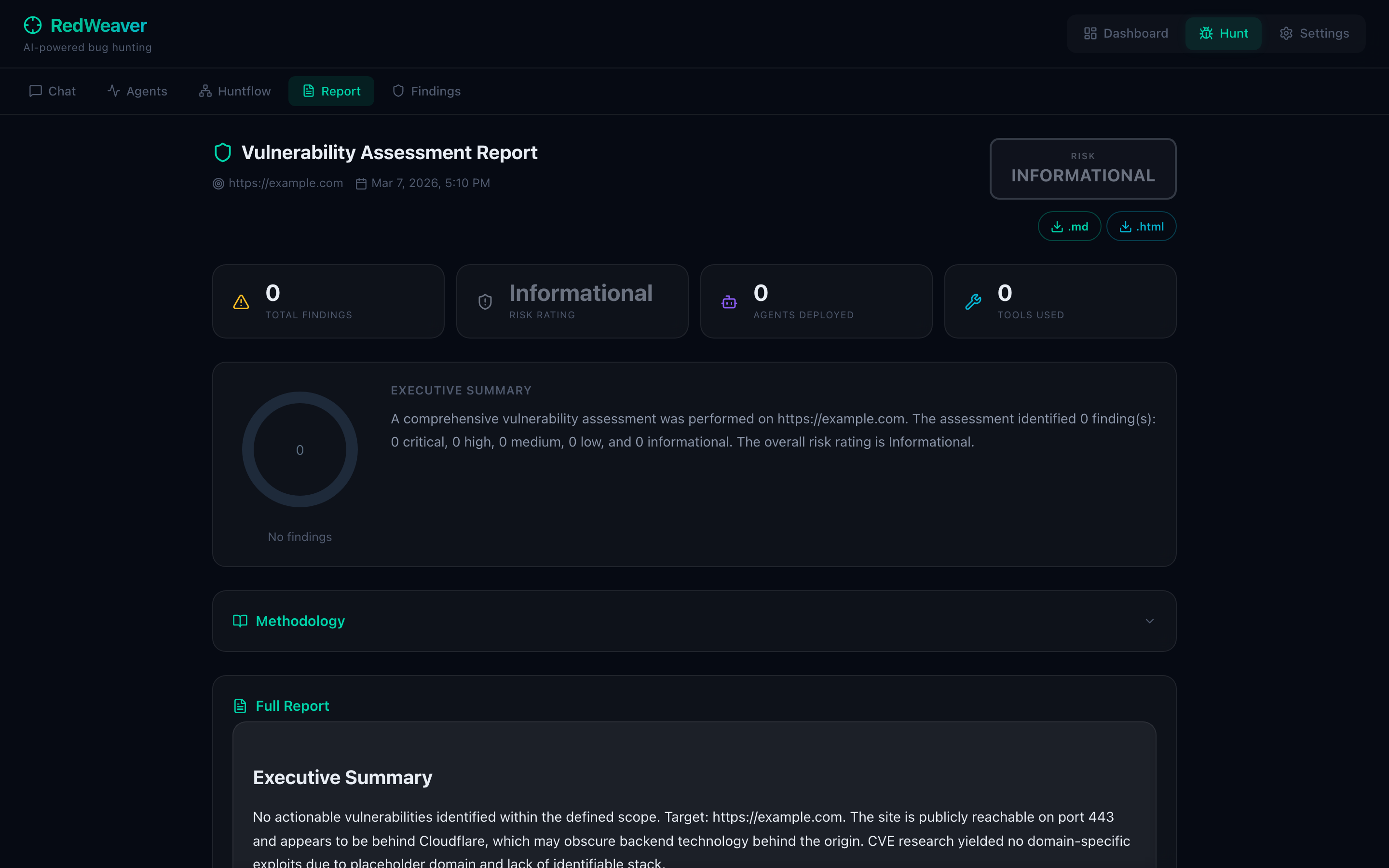1389x868 pixels.
Task: Click the document icon beside Full Report
Action: click(240, 706)
